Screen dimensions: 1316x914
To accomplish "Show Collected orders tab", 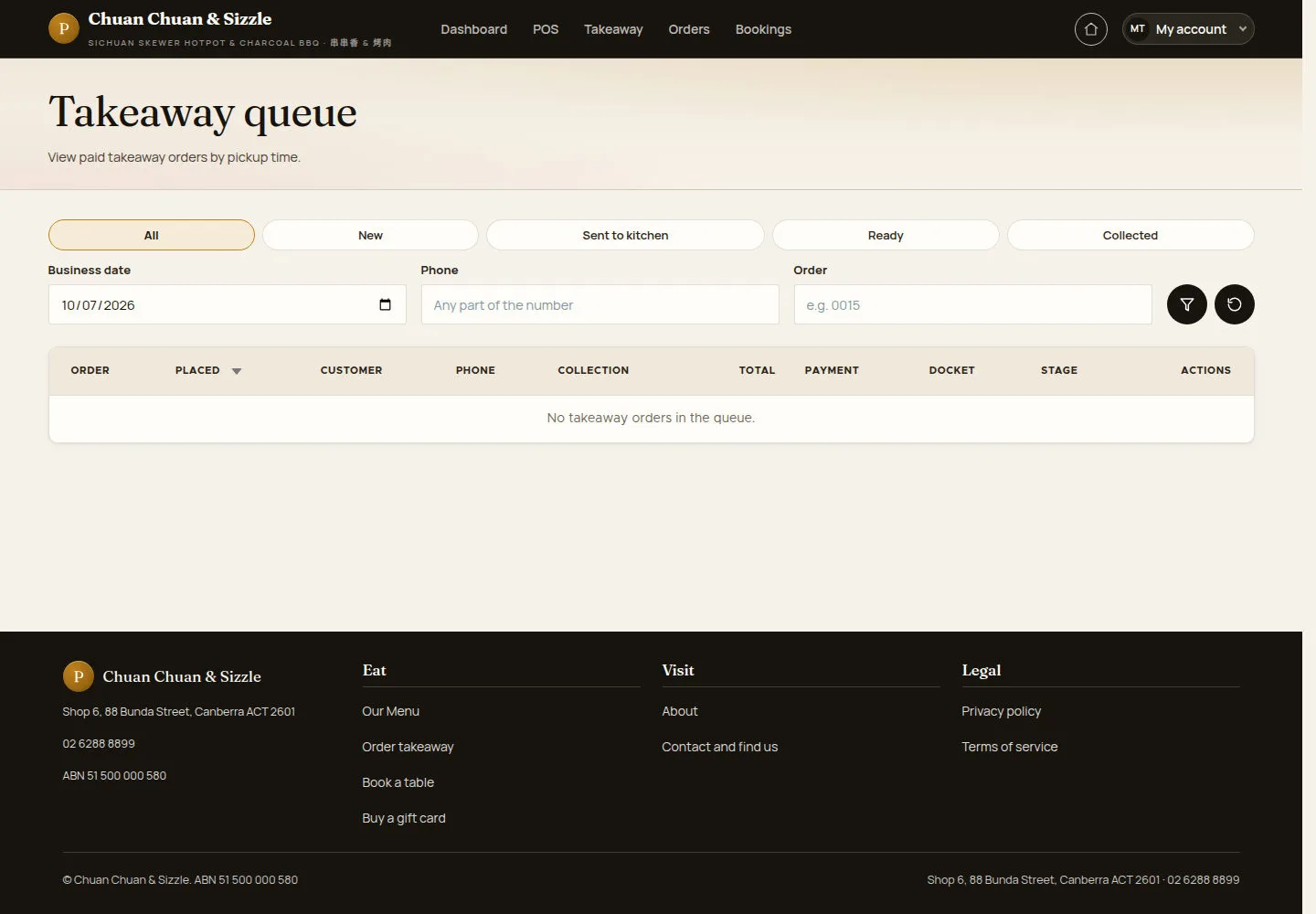I will (1130, 235).
